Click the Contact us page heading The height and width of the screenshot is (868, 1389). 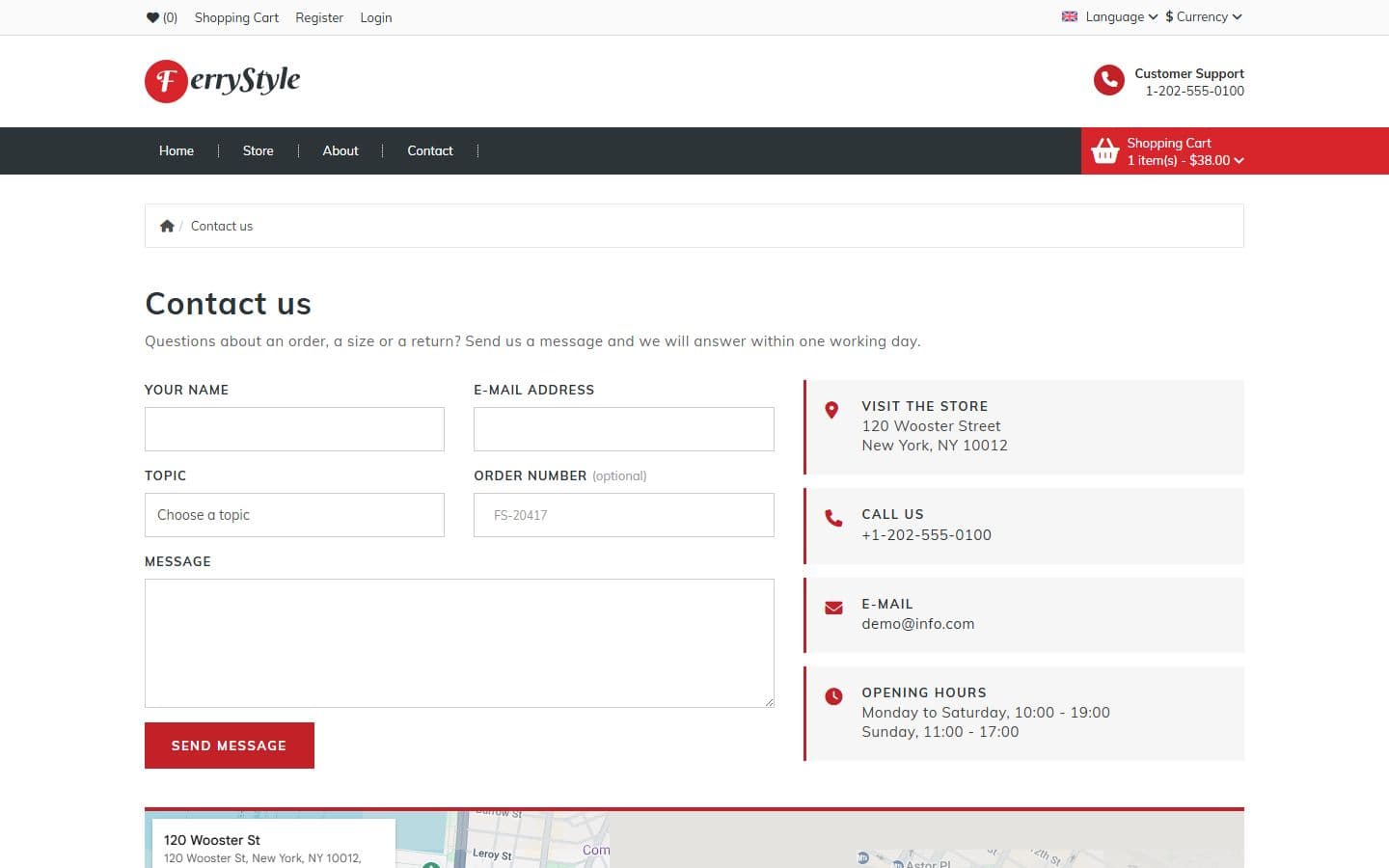[229, 304]
